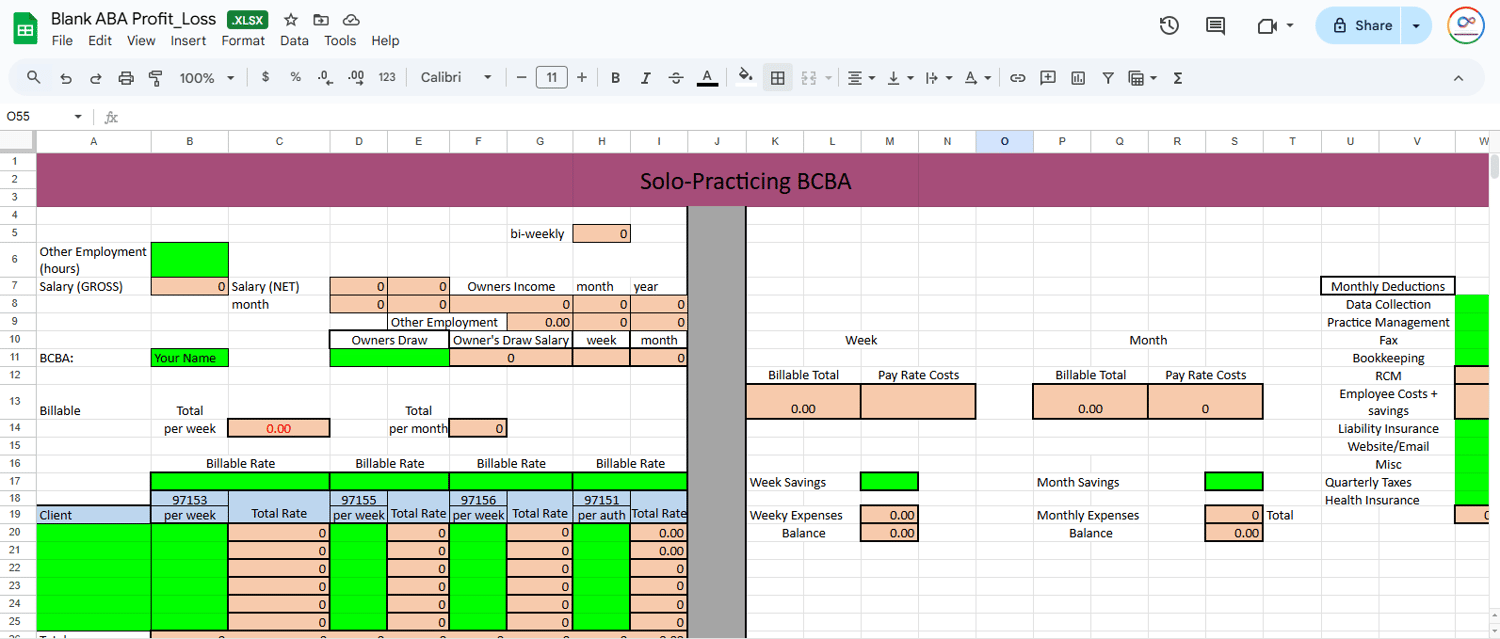
Task: Open the fill color picker
Action: point(745,77)
